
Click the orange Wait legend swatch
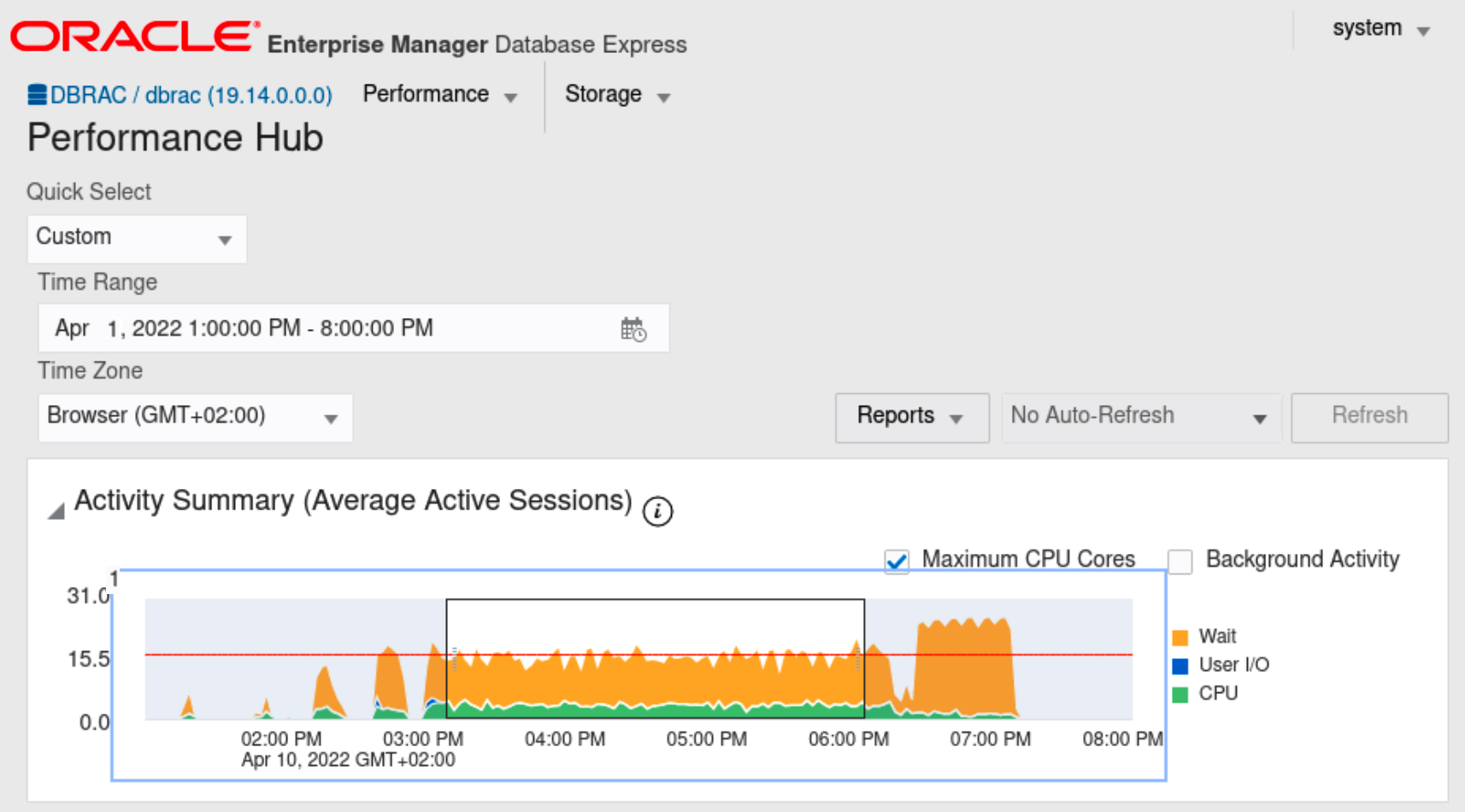[1180, 637]
